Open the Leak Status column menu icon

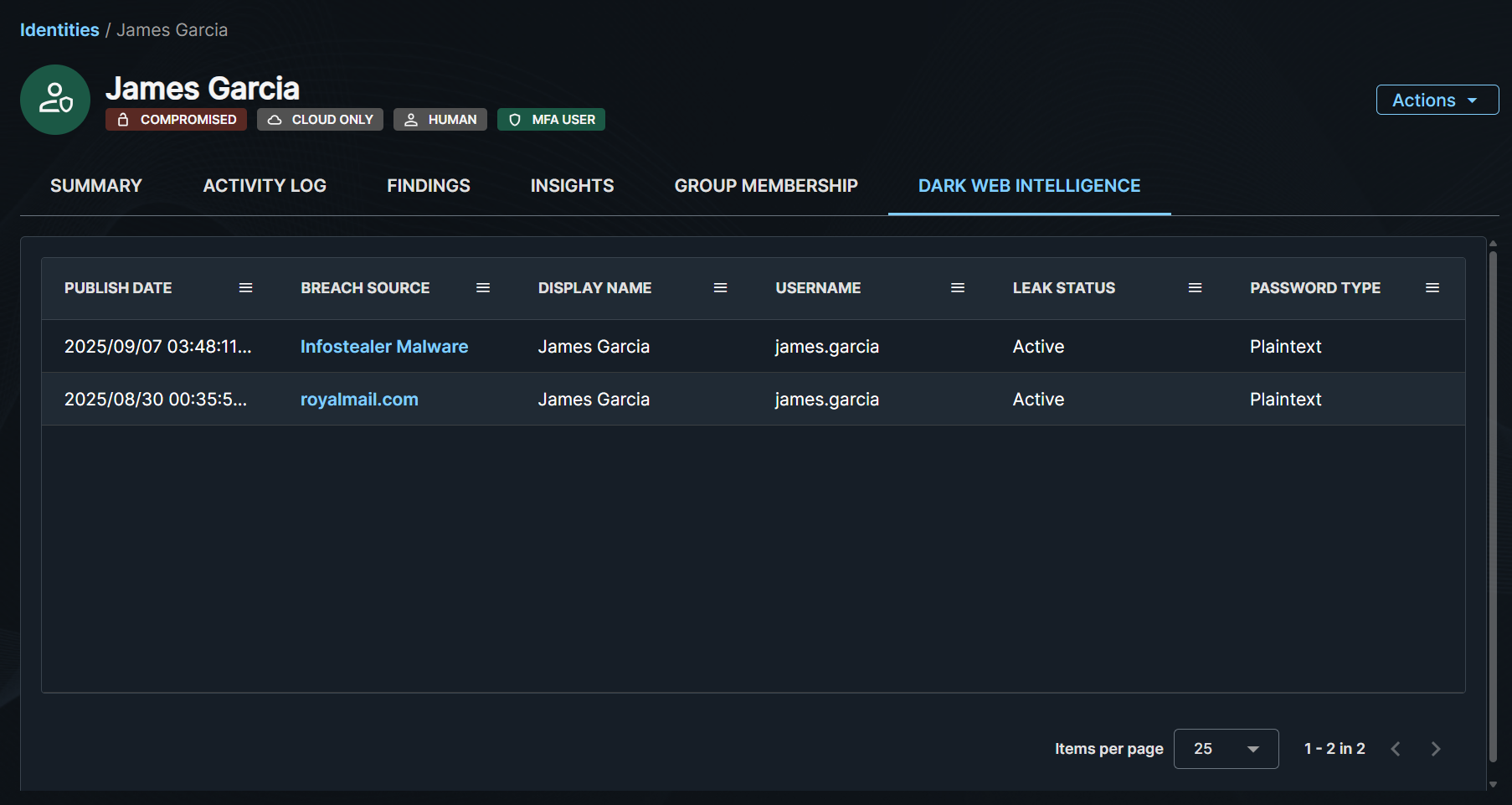[1195, 288]
